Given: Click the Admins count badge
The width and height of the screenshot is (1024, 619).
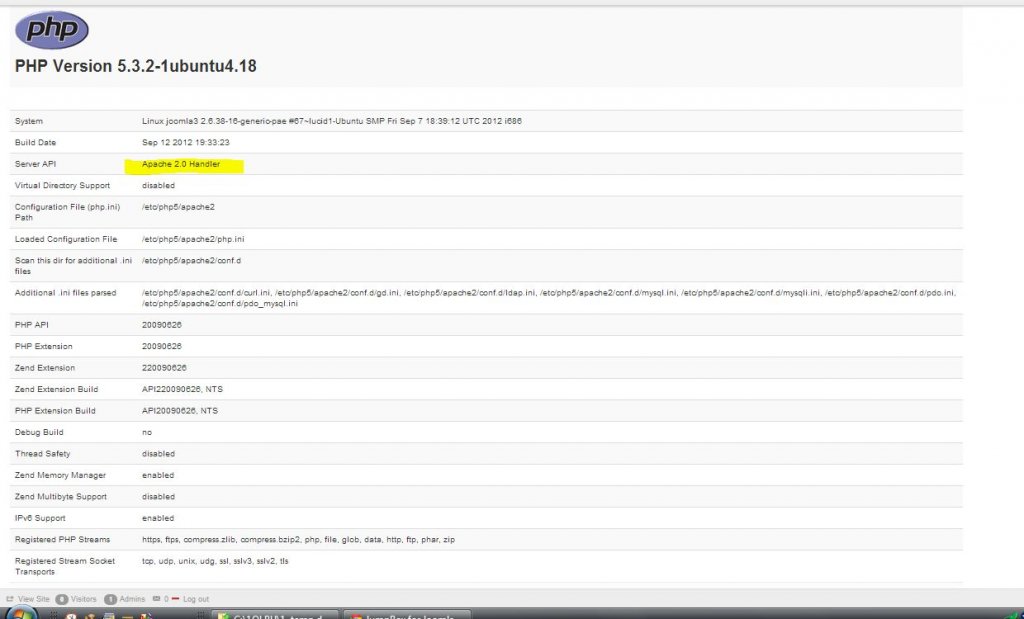Looking at the screenshot, I should pos(110,599).
